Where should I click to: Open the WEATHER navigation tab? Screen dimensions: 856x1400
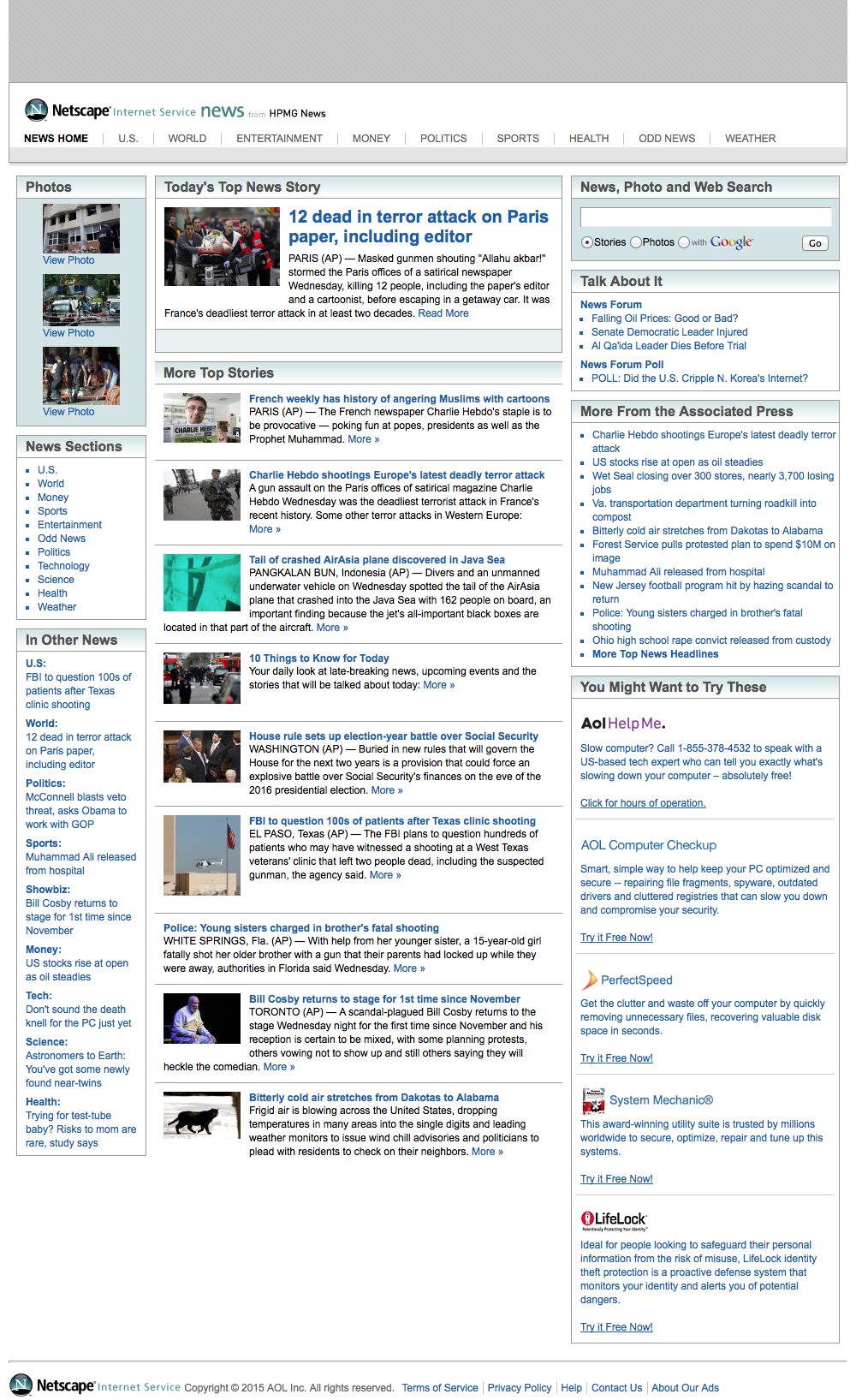pyautogui.click(x=750, y=139)
